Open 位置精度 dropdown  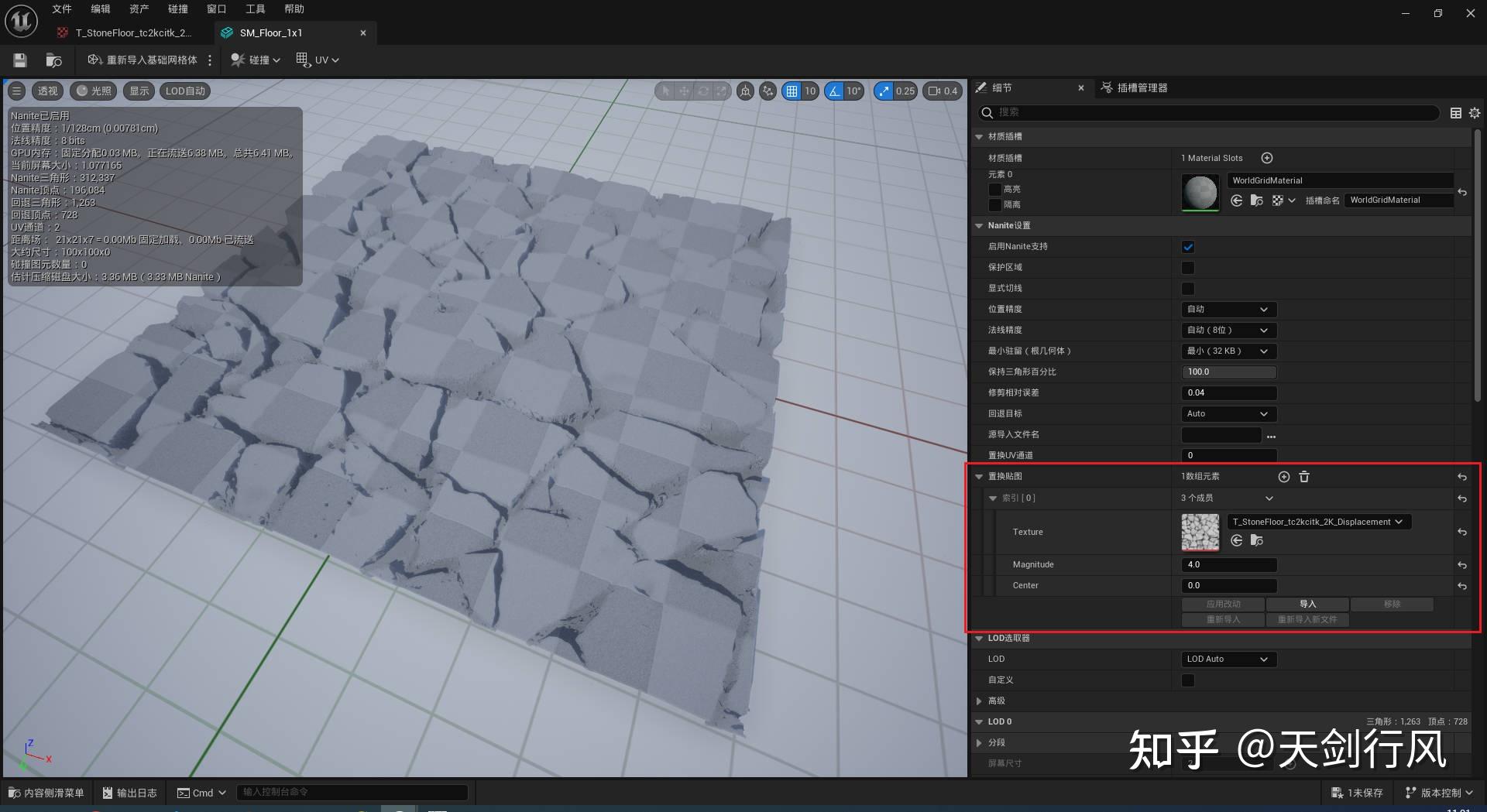click(1228, 310)
